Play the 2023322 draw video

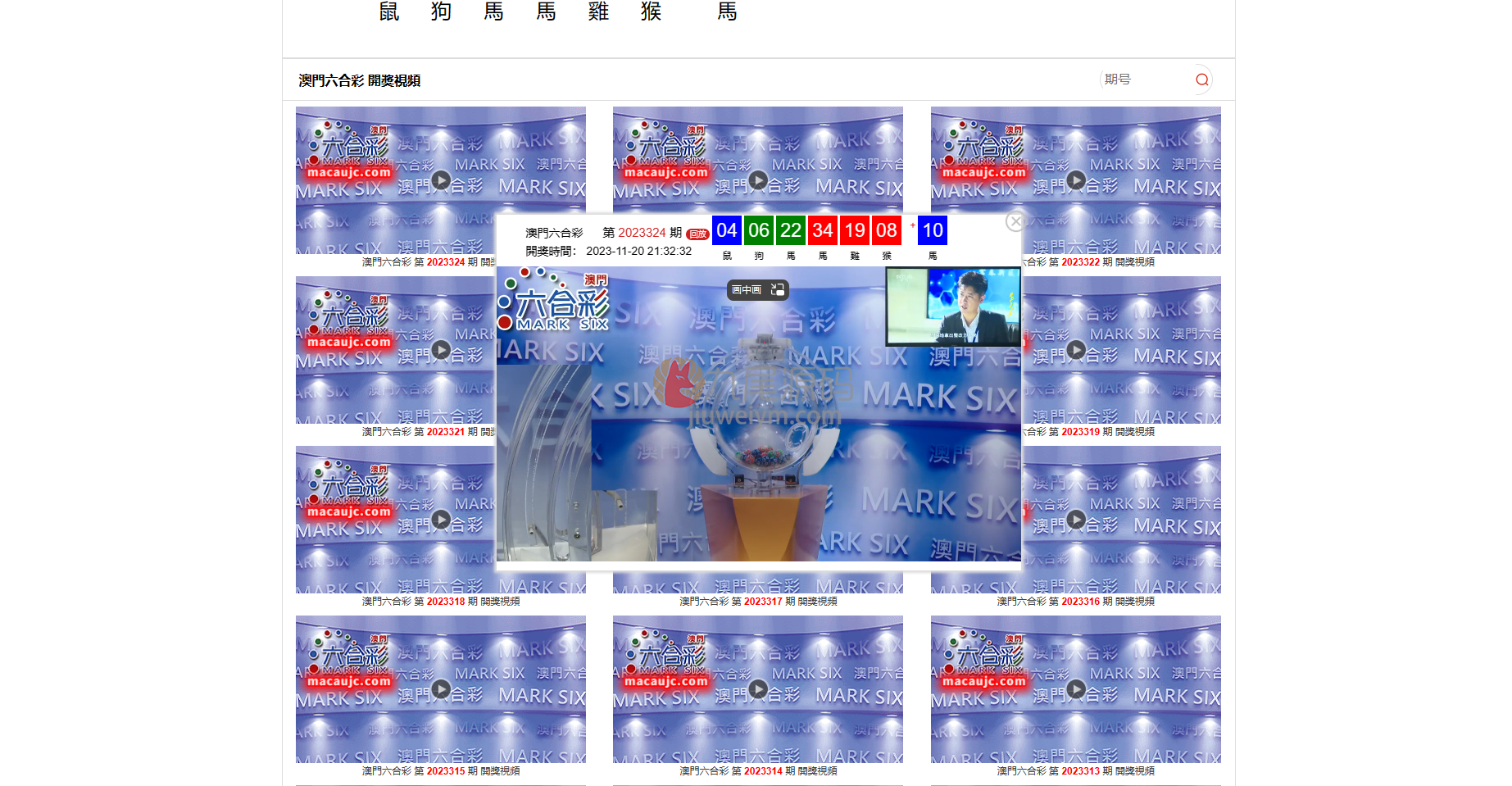tap(1076, 180)
